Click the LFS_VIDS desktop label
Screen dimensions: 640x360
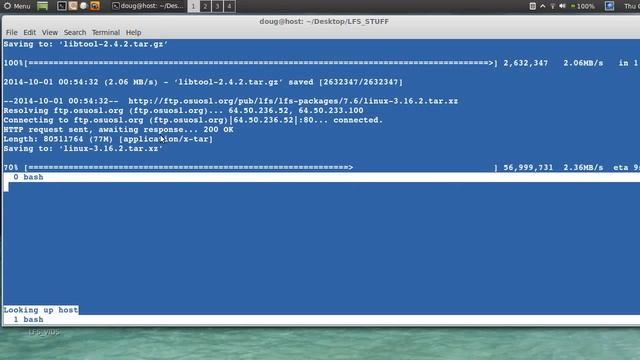point(44,332)
